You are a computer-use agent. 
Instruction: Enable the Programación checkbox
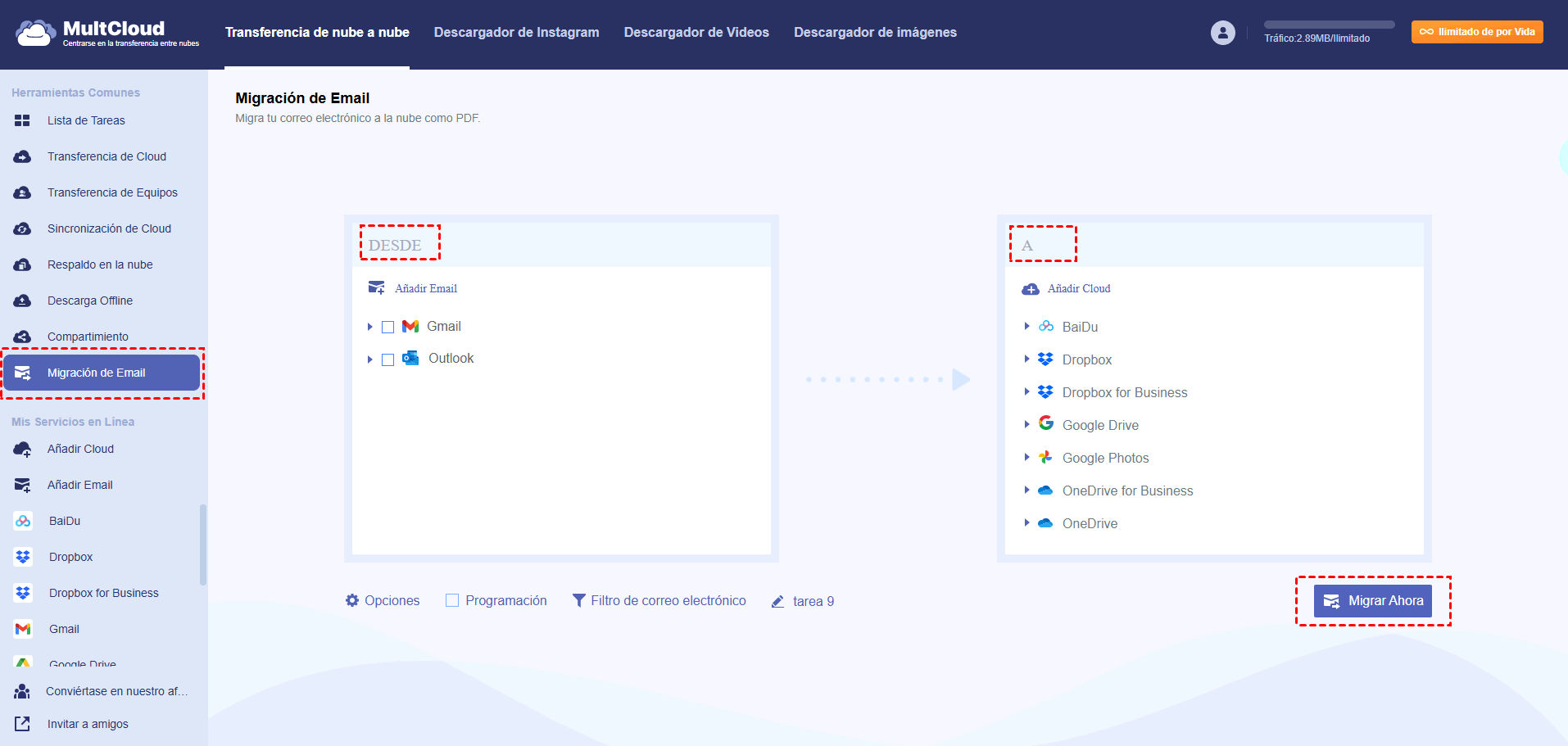(452, 600)
